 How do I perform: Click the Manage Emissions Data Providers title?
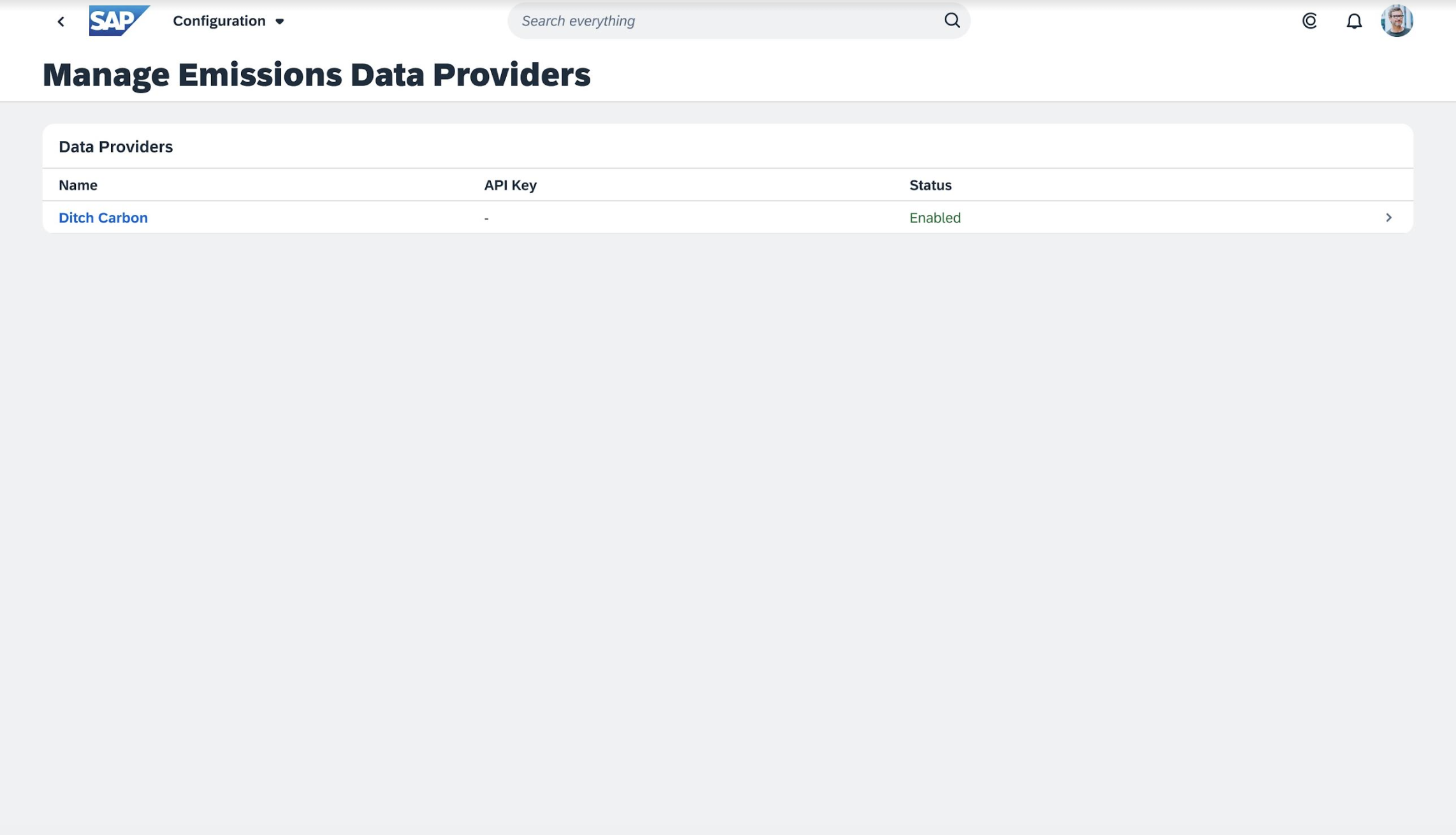317,74
